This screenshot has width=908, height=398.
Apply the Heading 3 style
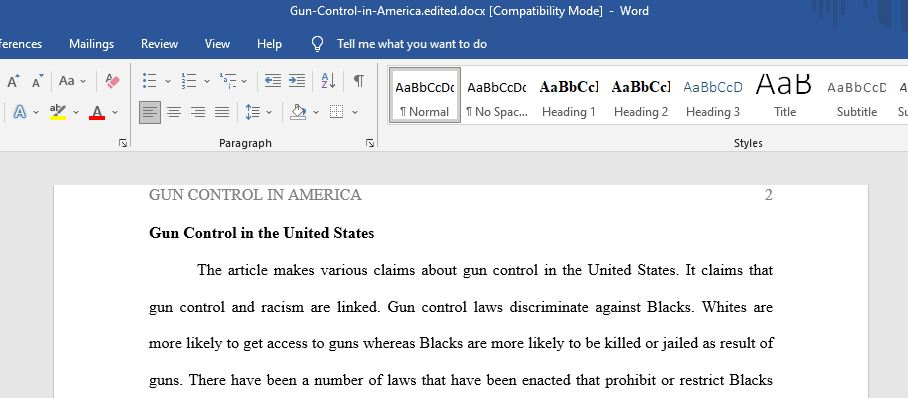(713, 96)
